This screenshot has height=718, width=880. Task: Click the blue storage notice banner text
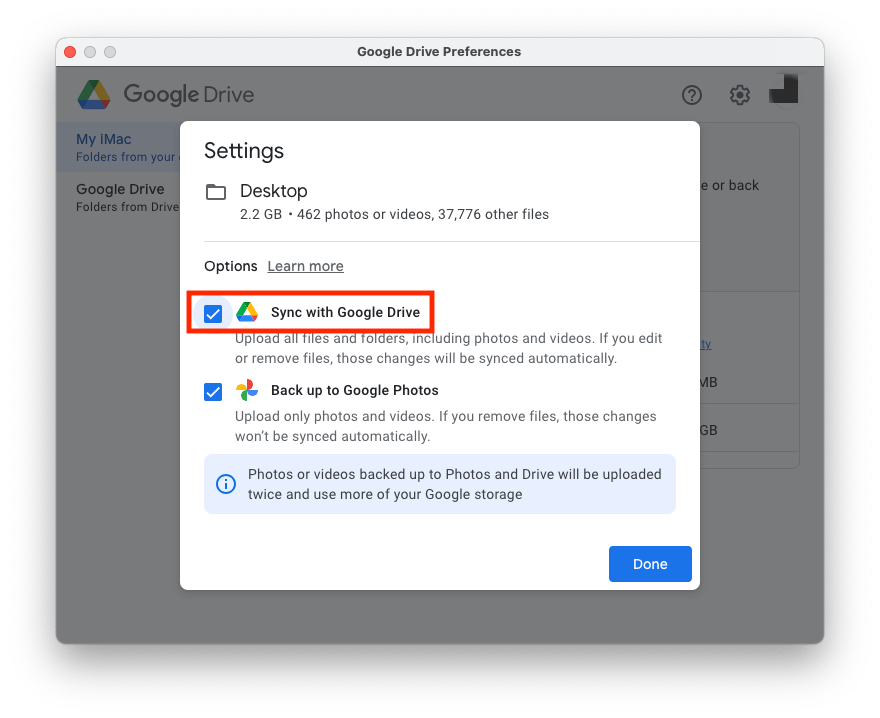click(x=454, y=484)
